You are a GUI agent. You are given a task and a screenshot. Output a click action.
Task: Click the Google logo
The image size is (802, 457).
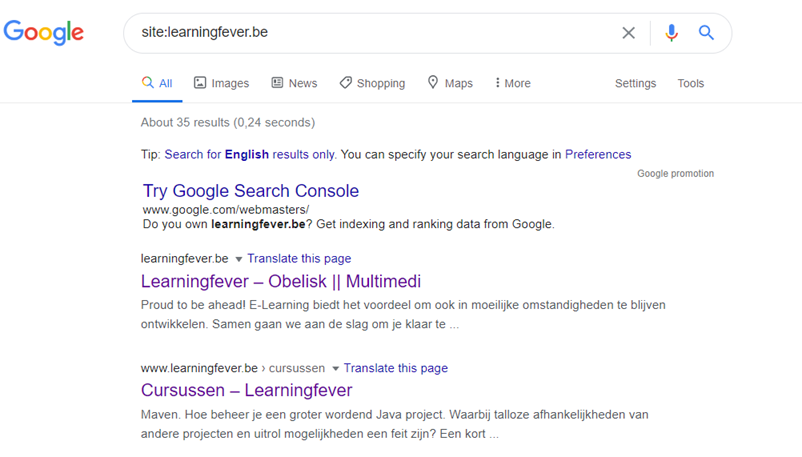43,32
